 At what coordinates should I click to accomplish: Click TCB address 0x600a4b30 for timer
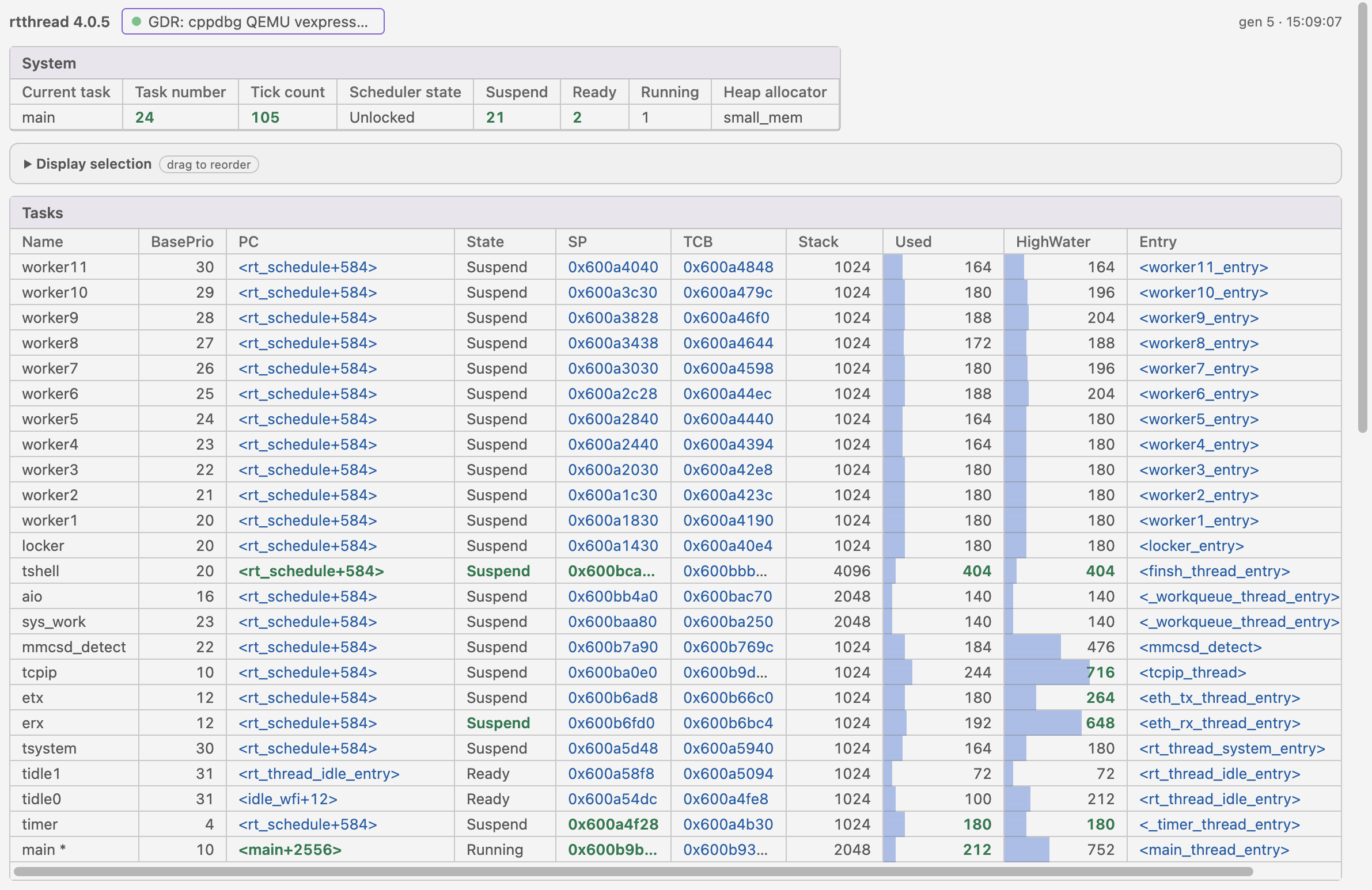[728, 825]
